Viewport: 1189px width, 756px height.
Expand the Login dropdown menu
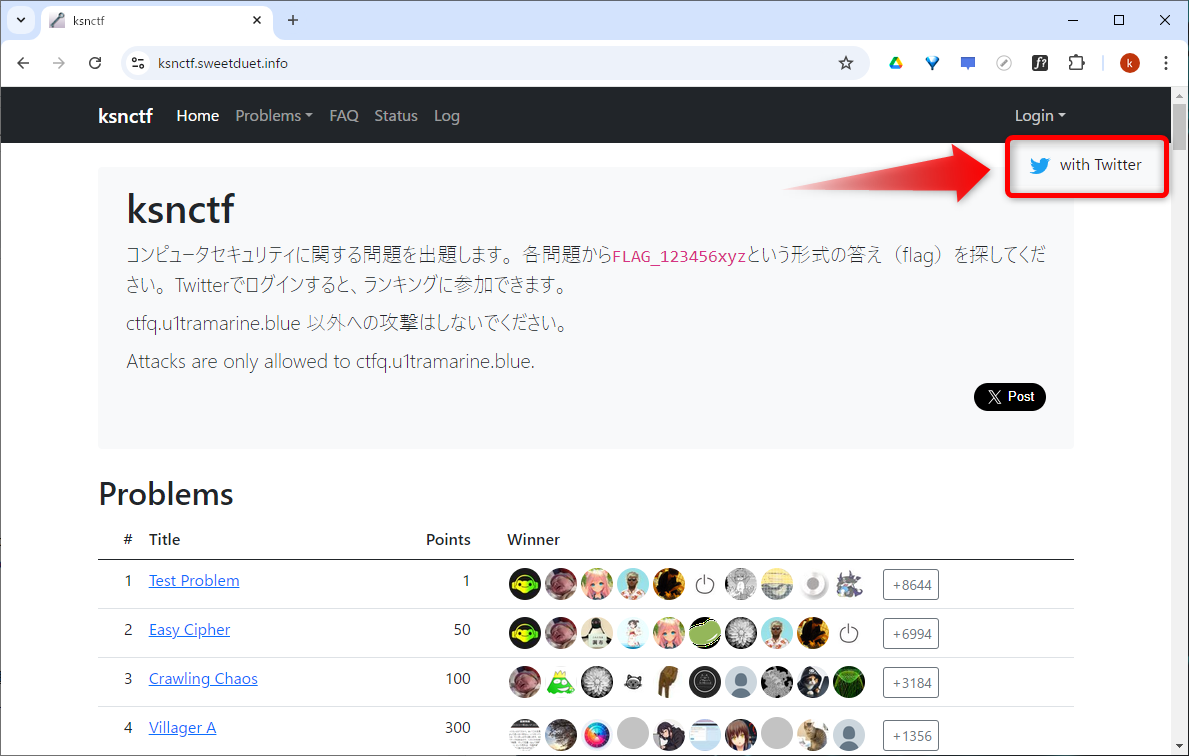click(1039, 115)
